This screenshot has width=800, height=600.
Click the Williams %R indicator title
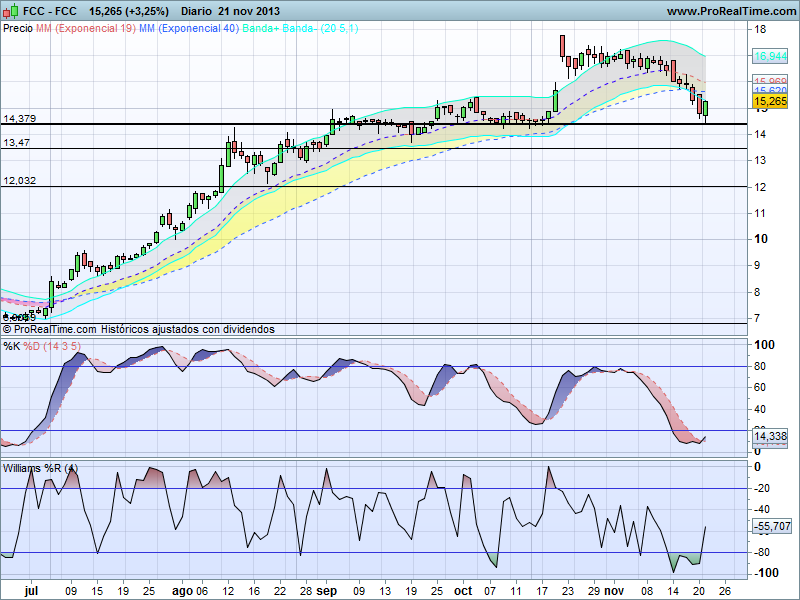[x=40, y=467]
